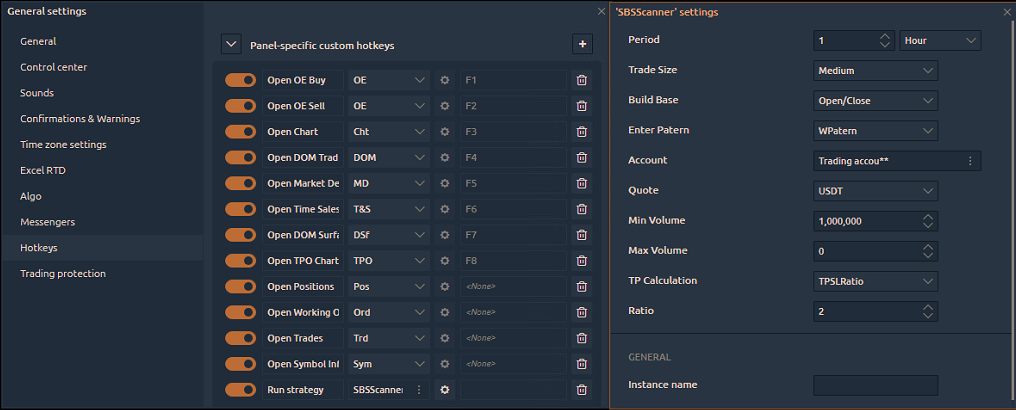
Task: Click three-dot menu next to SBSScanner
Action: [x=419, y=390]
